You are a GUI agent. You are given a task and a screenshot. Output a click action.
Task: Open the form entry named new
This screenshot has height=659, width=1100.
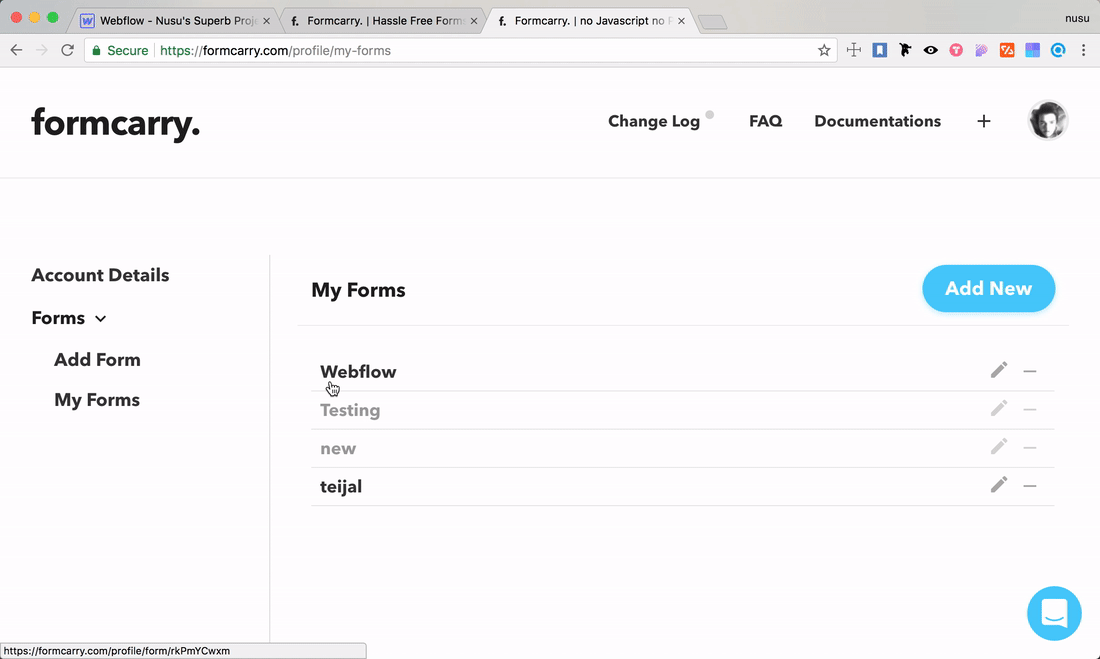coord(337,448)
